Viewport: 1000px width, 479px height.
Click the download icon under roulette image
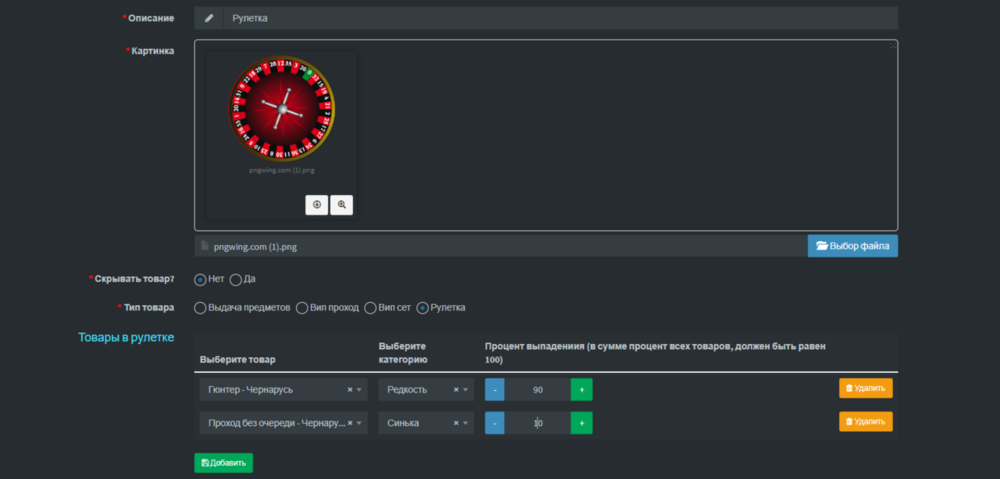coord(316,205)
